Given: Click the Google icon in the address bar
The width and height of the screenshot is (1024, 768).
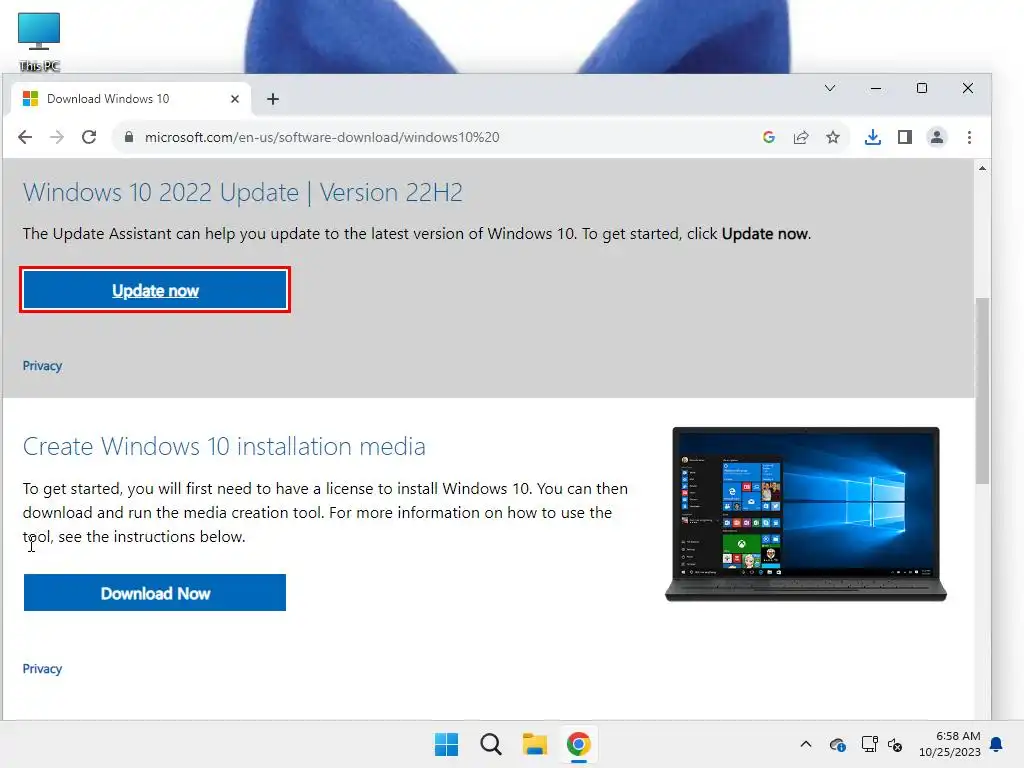Looking at the screenshot, I should [x=769, y=137].
